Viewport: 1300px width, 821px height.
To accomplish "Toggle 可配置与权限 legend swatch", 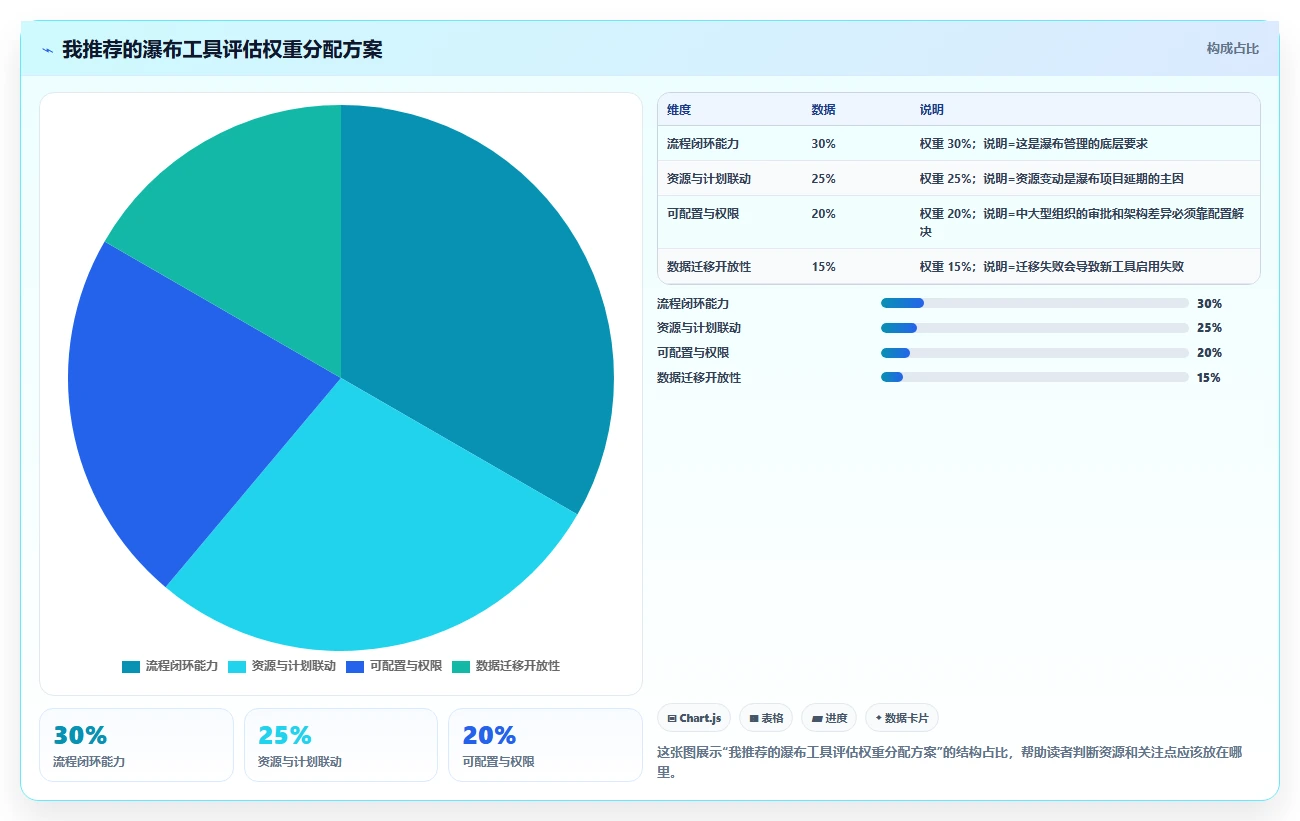I will pos(355,666).
